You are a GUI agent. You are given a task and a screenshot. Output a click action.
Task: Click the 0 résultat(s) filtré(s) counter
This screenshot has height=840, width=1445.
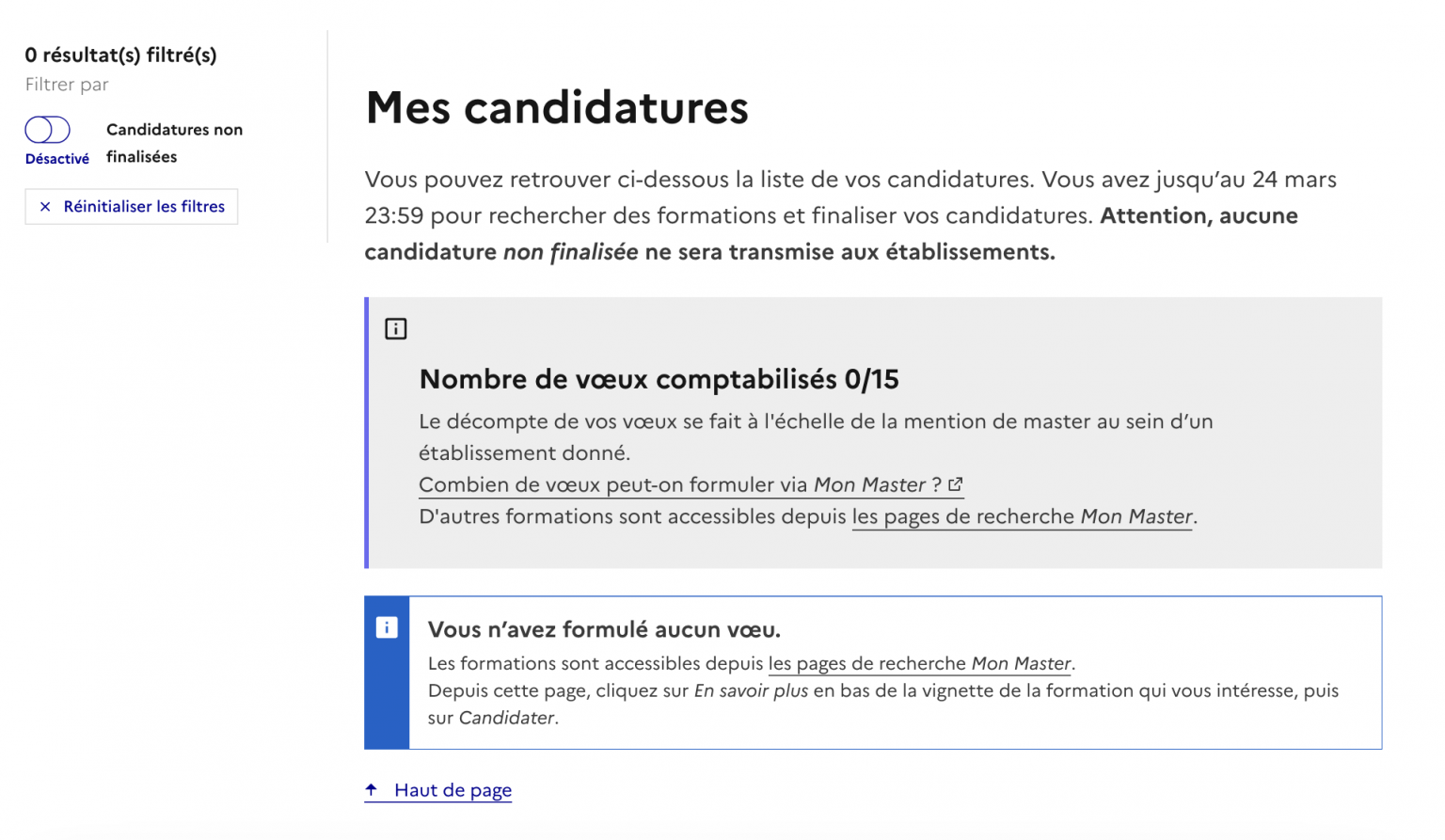[x=120, y=55]
